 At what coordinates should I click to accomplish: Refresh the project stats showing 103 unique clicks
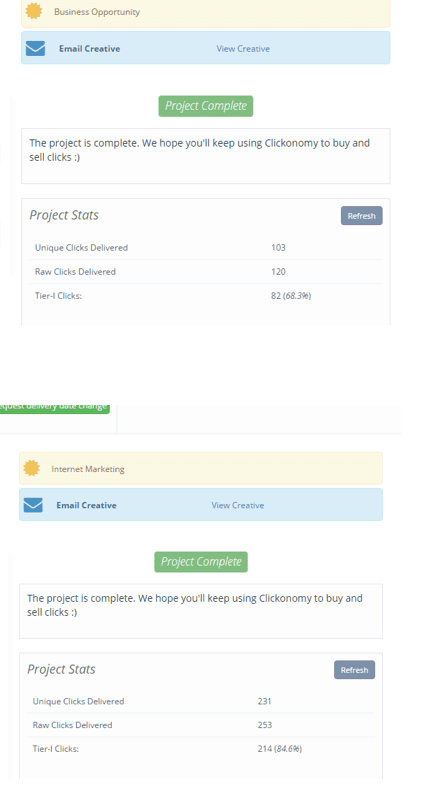[361, 216]
